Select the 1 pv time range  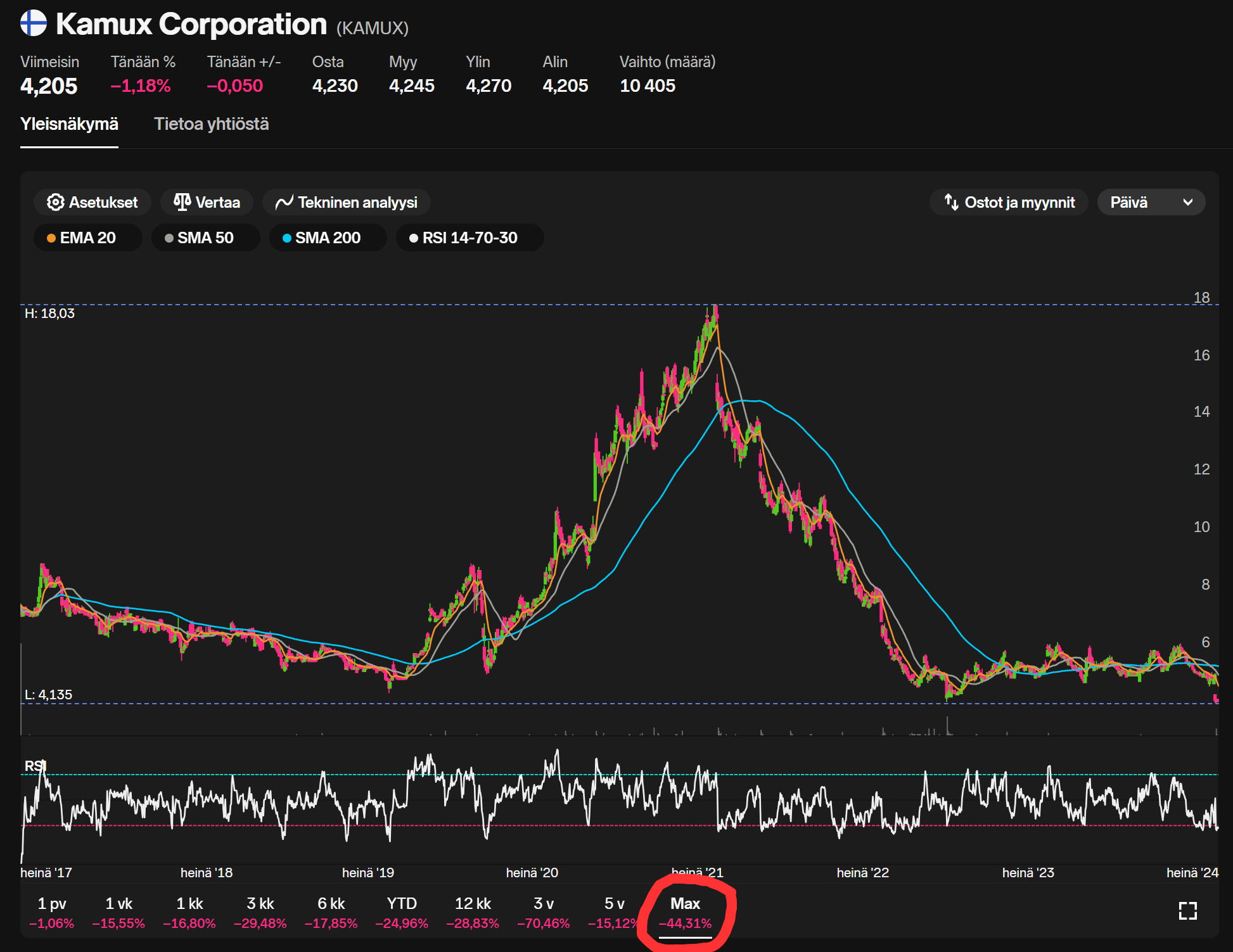pos(51,913)
